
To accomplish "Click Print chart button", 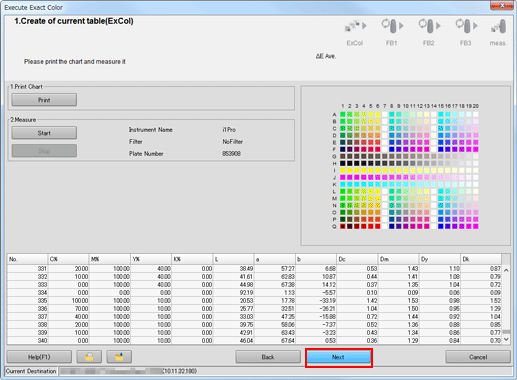I will click(x=44, y=100).
